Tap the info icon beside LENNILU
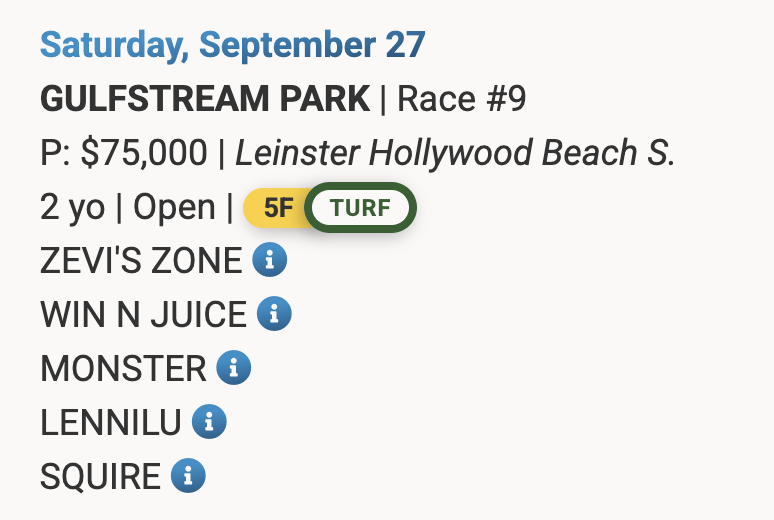 tap(209, 422)
